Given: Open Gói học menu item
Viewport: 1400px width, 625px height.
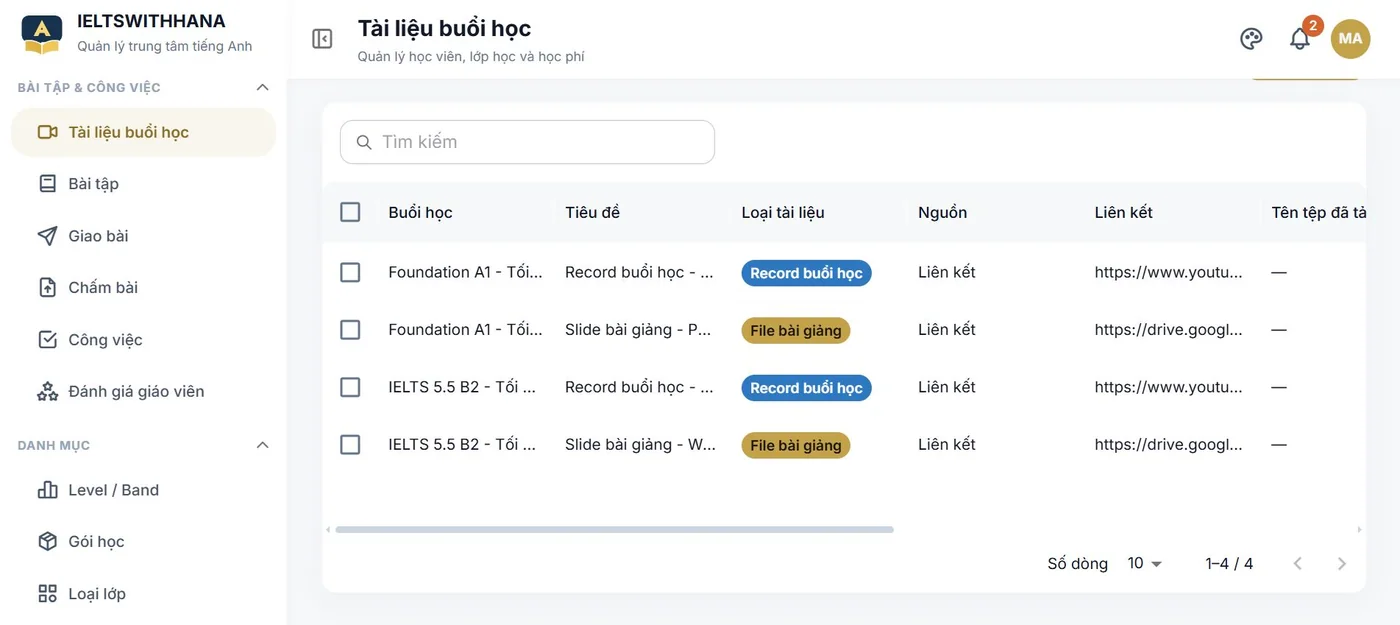Looking at the screenshot, I should [143, 542].
